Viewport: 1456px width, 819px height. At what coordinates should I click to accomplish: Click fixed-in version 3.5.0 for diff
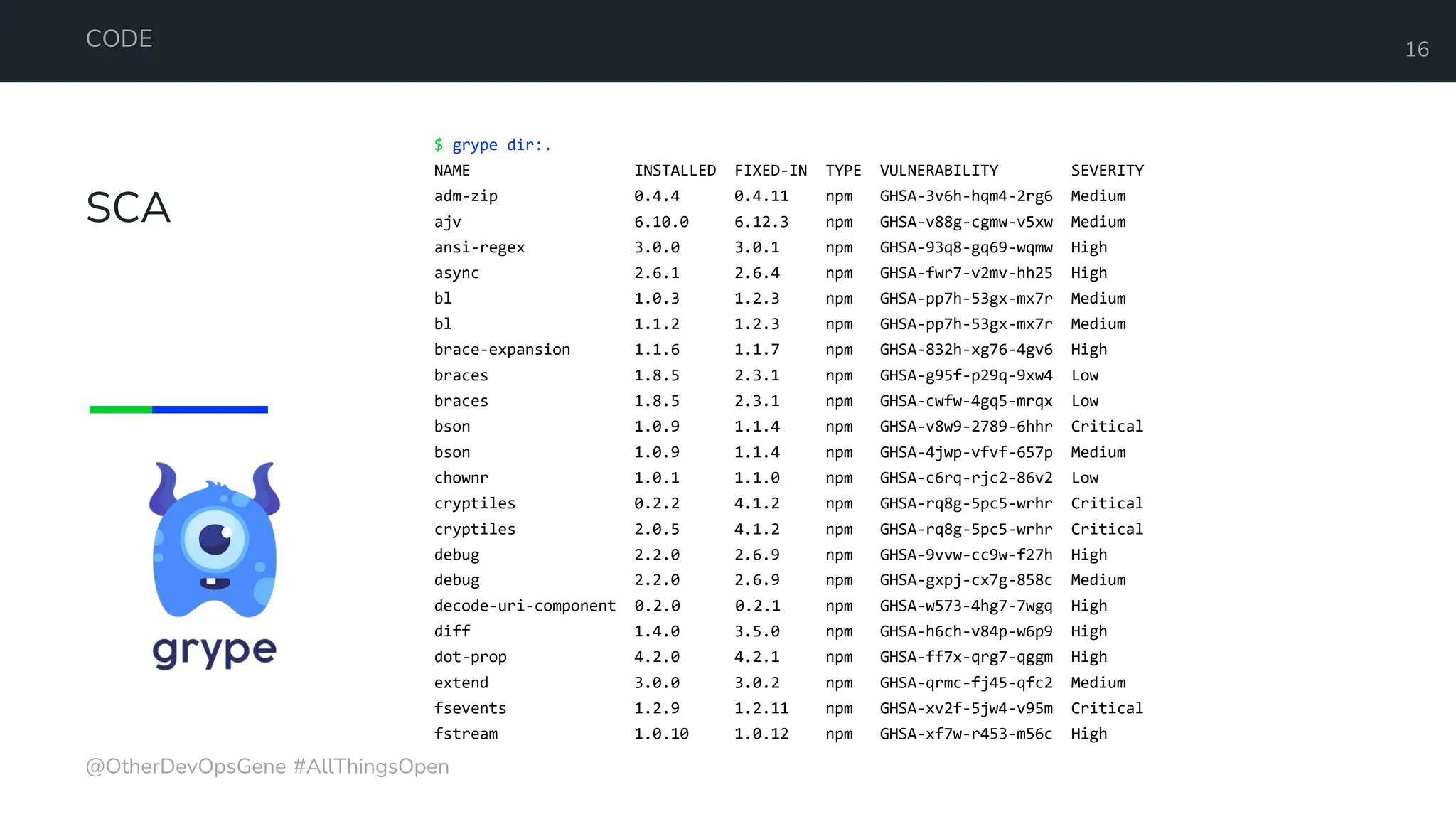click(x=757, y=631)
